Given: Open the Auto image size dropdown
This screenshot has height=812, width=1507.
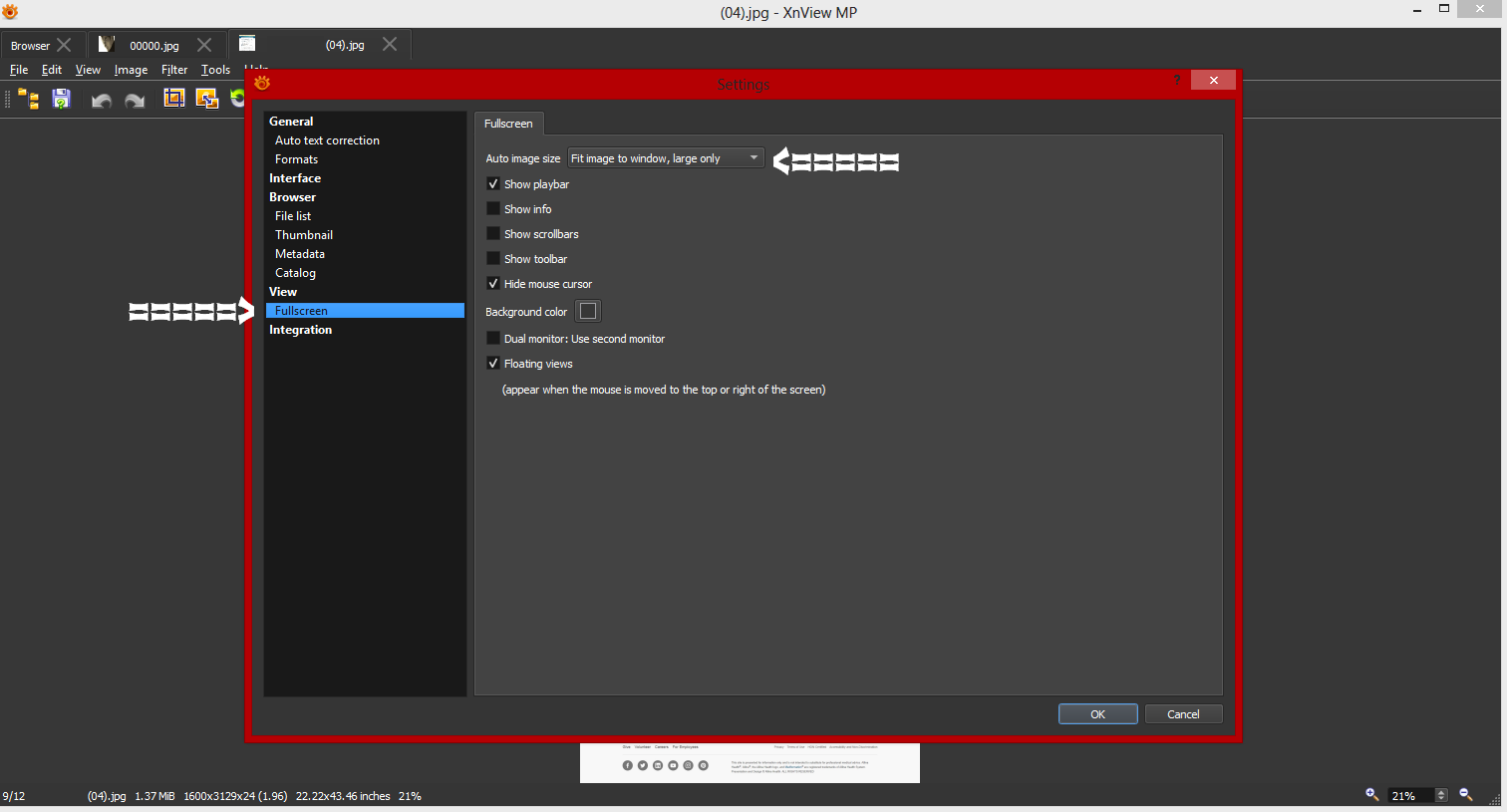Looking at the screenshot, I should coord(666,158).
